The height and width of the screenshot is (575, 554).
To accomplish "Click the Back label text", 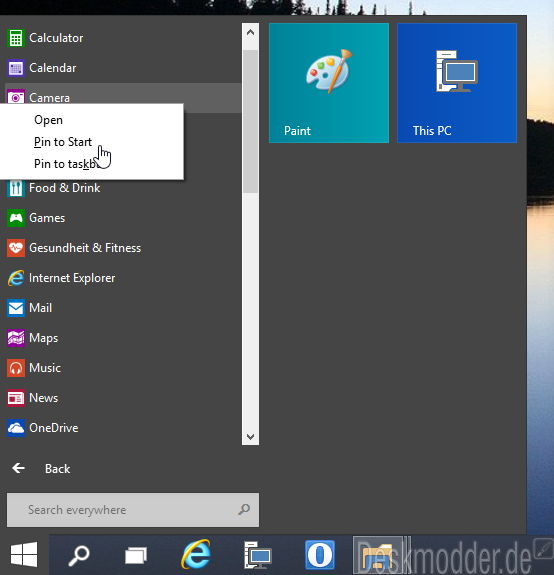I will tap(58, 469).
